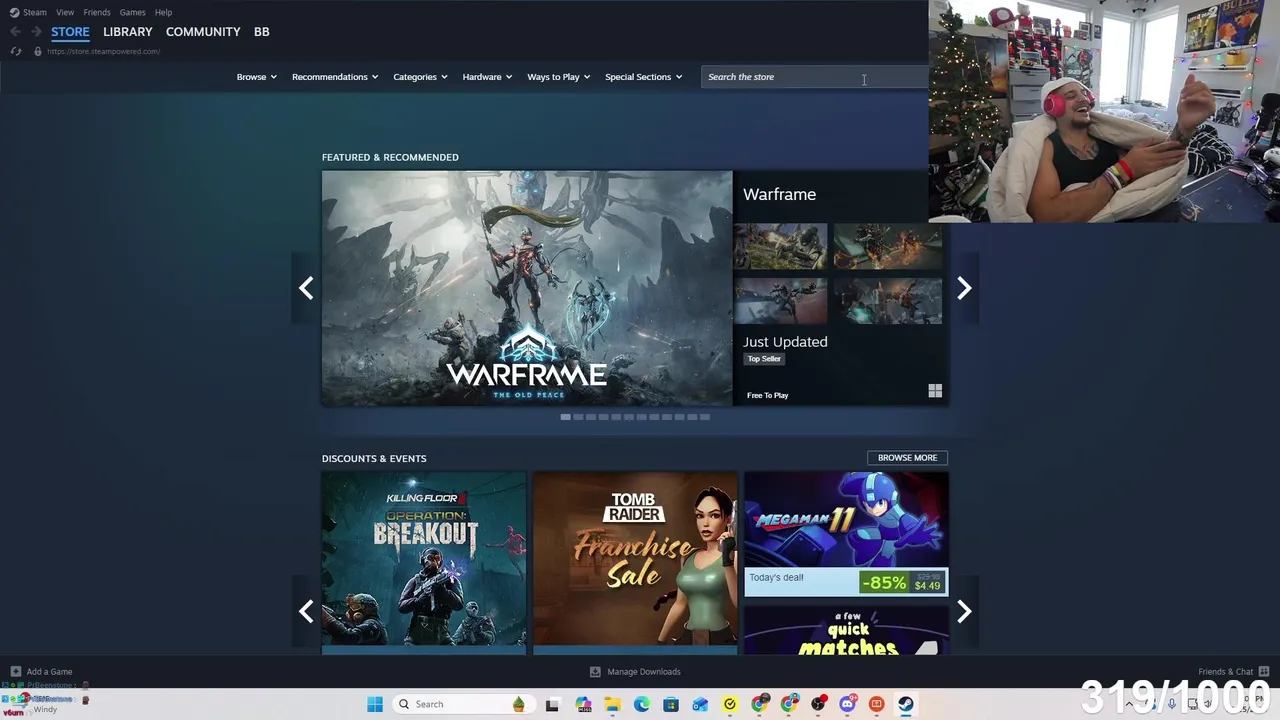Open Task View icon on the taskbar
The width and height of the screenshot is (1280, 720).
(552, 704)
